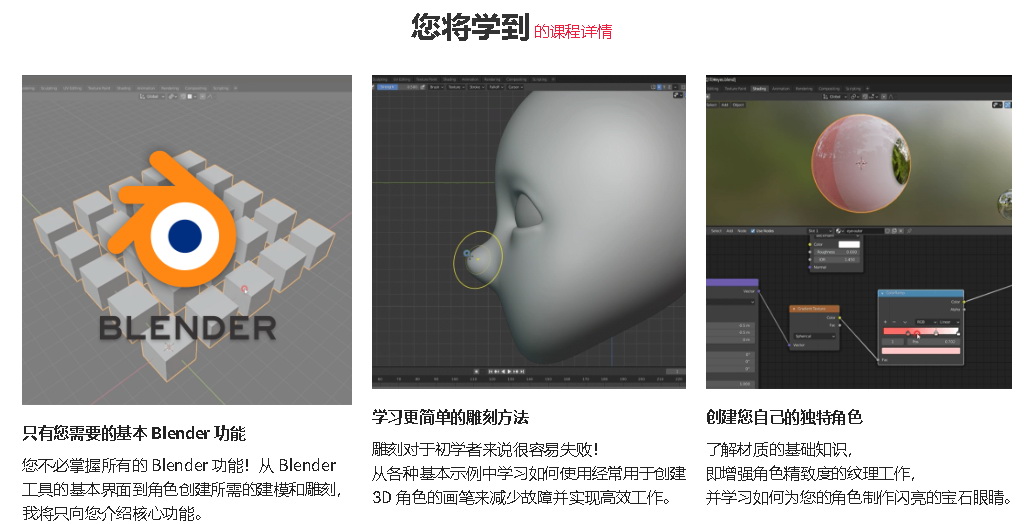Select heading '学习更简单的雕刻方法'
Screen dimensions: 1025x524
[450, 418]
